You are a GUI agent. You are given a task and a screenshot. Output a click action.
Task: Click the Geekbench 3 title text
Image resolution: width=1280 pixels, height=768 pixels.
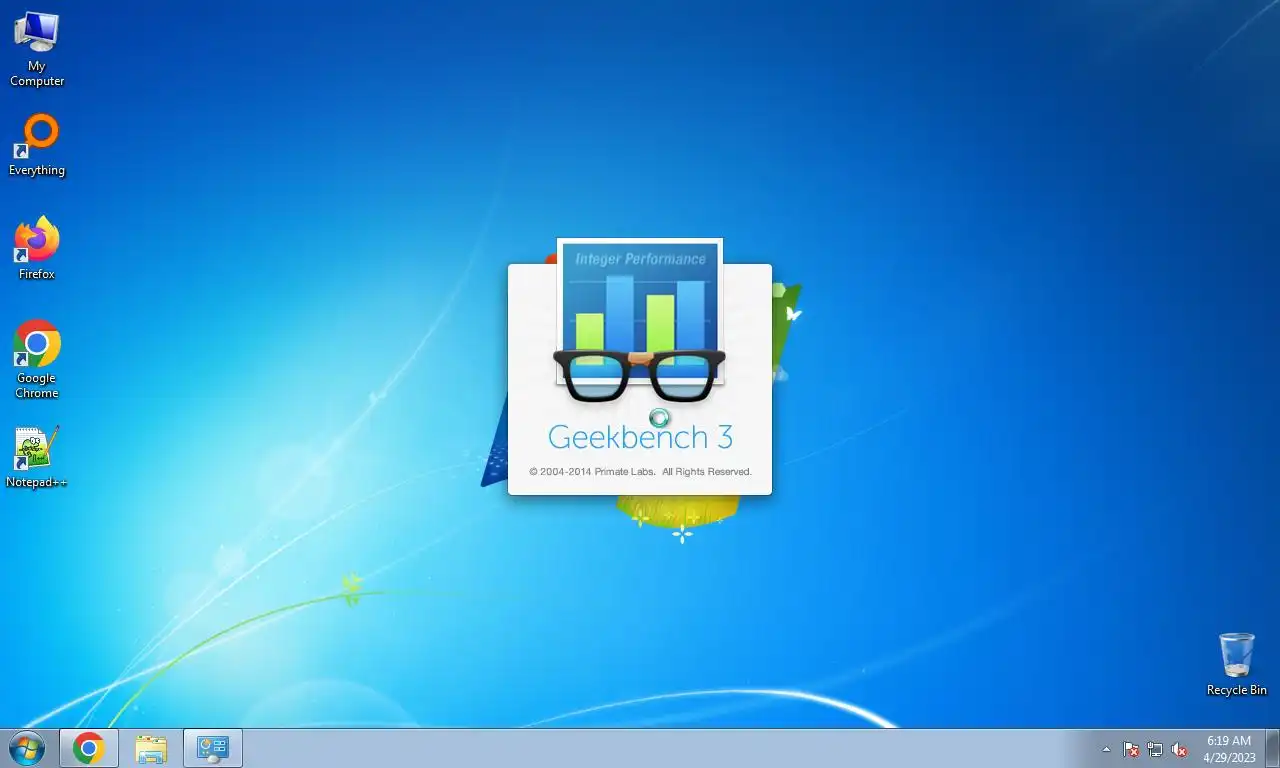coord(640,438)
